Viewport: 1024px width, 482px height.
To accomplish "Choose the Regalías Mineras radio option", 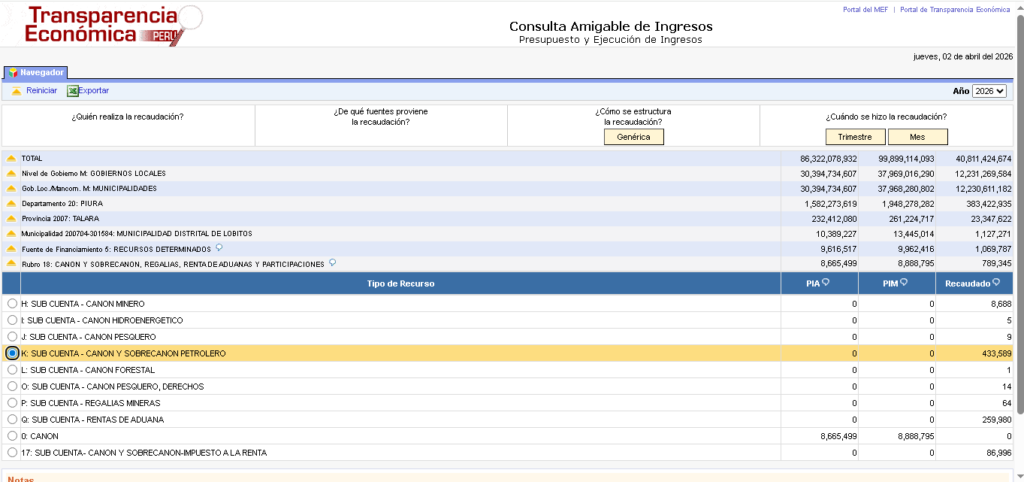I will pos(12,403).
